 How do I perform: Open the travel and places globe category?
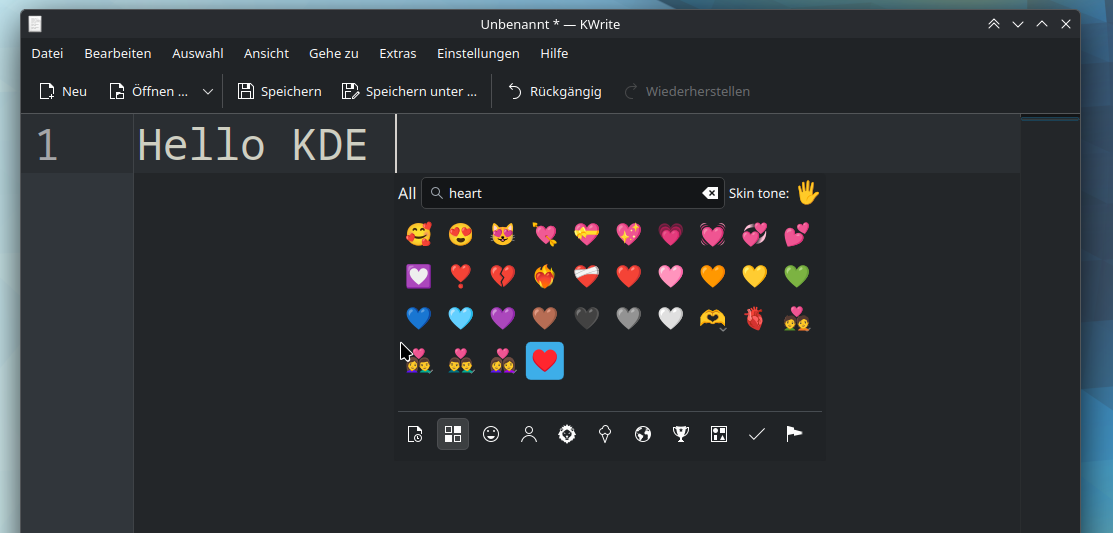pos(642,434)
